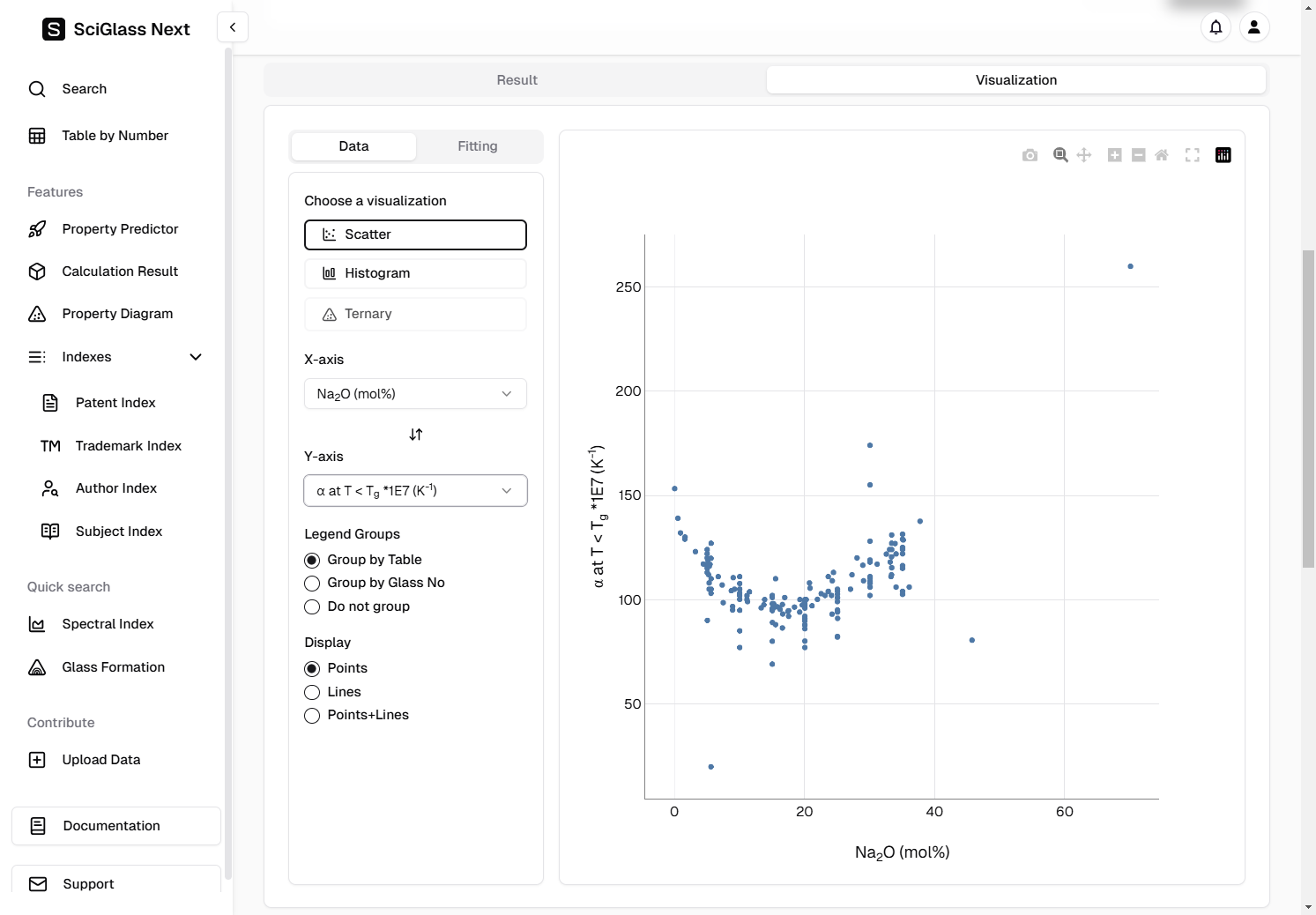Download the plot using the camera icon
1316x915 pixels.
(x=1030, y=155)
